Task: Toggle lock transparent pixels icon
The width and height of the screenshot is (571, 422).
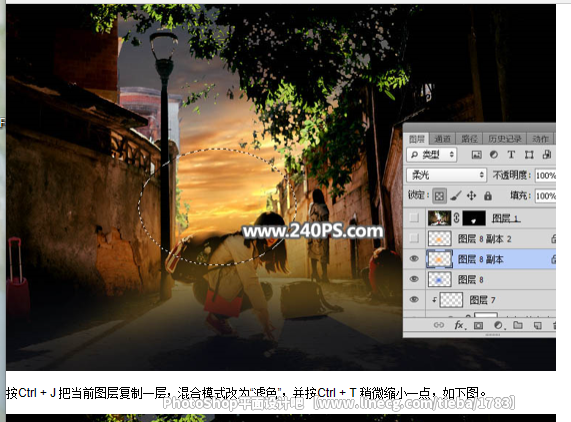Action: 439,196
